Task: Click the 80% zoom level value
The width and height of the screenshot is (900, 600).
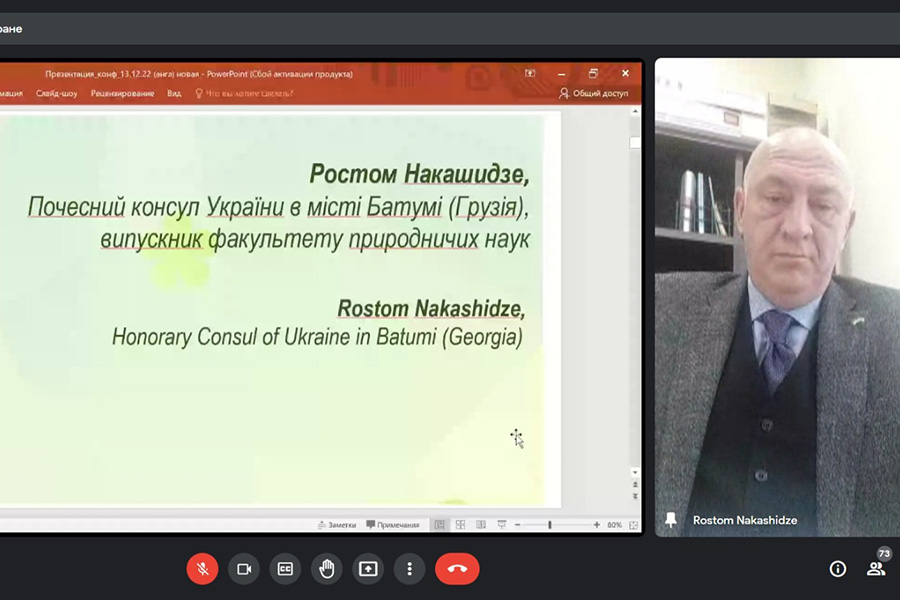Action: [614, 525]
